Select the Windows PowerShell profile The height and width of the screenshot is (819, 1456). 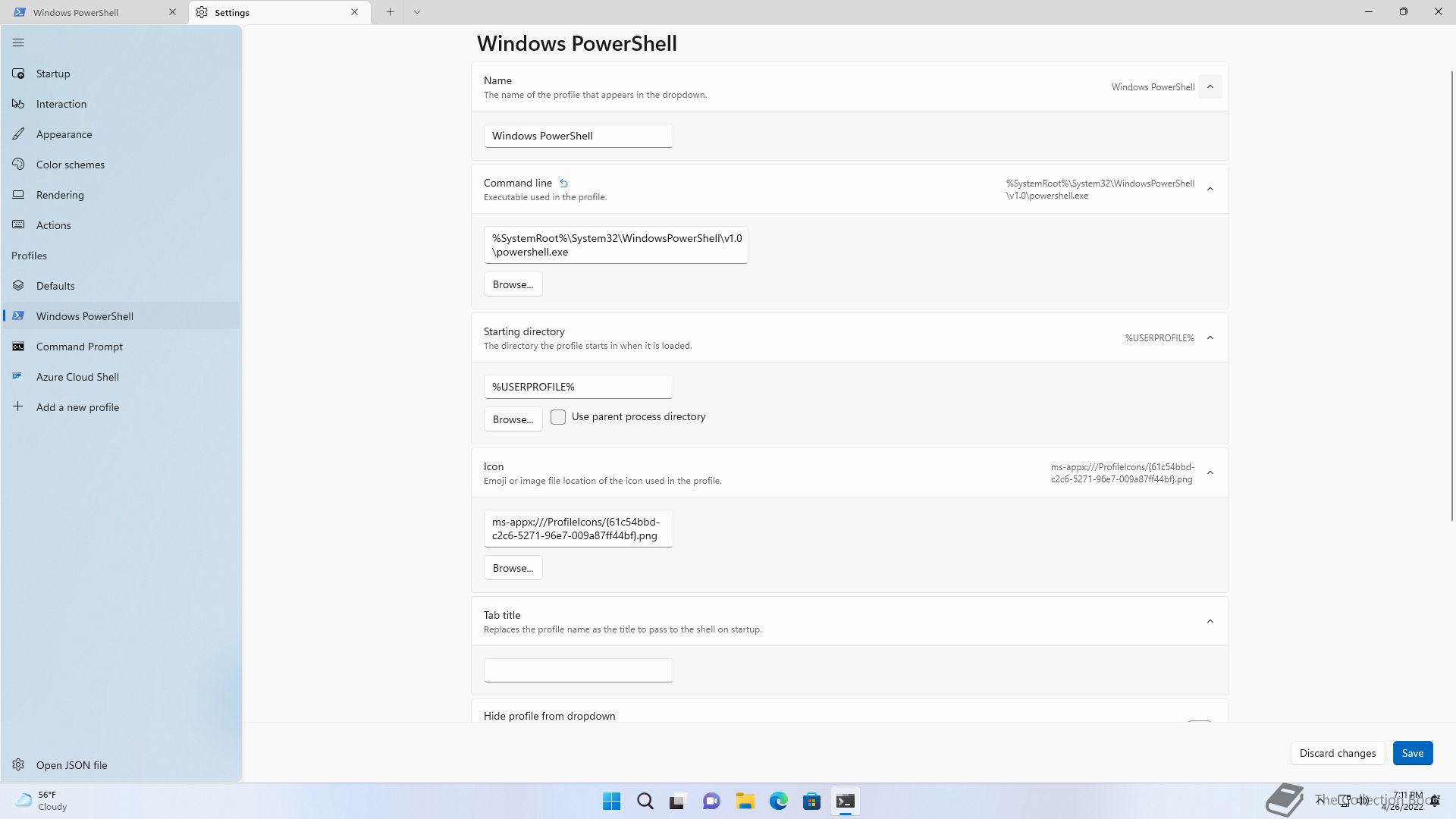coord(121,316)
